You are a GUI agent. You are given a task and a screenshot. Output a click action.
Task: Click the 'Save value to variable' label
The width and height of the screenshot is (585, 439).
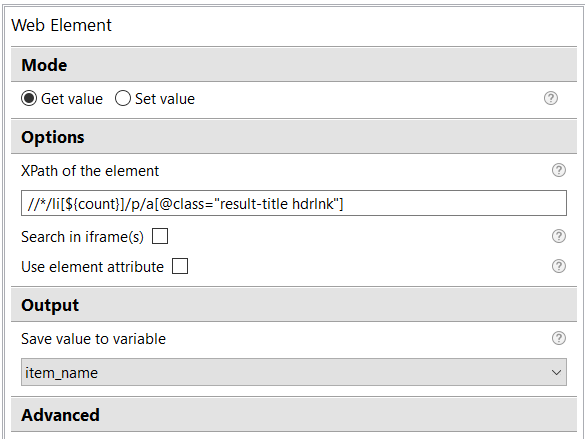pos(93,339)
